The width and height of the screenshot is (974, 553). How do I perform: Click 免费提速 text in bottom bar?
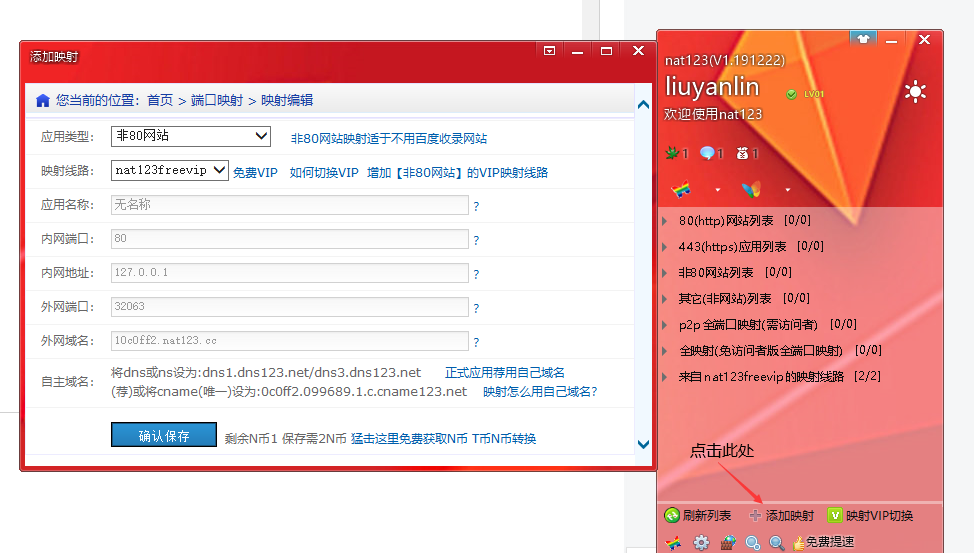(830, 542)
